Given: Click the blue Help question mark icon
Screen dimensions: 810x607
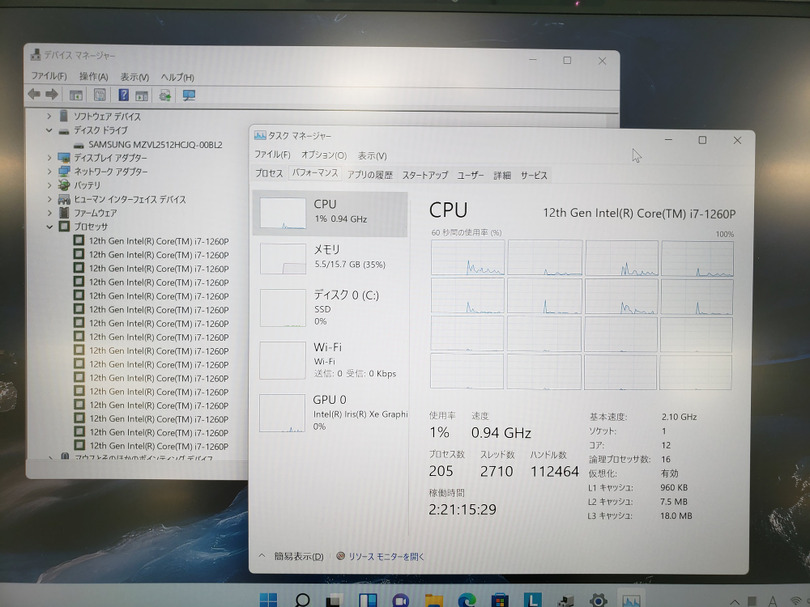Looking at the screenshot, I should (x=123, y=95).
